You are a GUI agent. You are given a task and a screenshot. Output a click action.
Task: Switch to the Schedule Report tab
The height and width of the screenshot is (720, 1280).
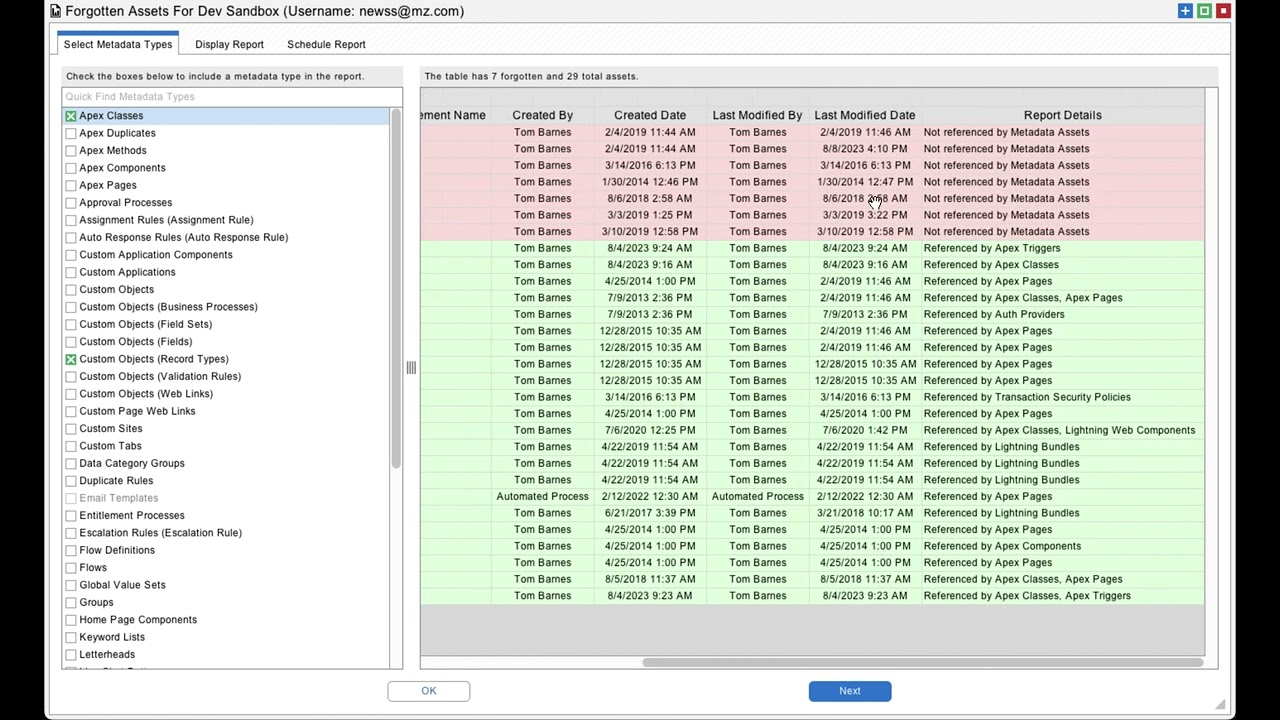[x=326, y=44]
